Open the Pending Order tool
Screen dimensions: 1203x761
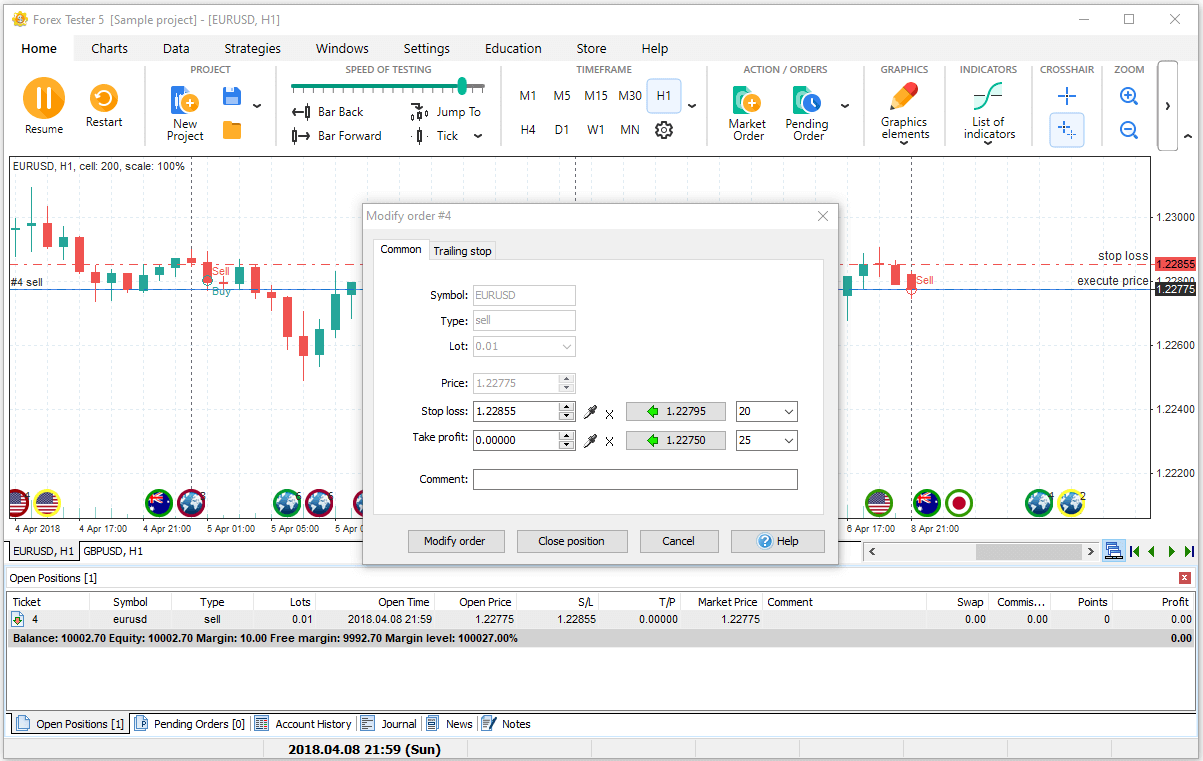pos(806,102)
